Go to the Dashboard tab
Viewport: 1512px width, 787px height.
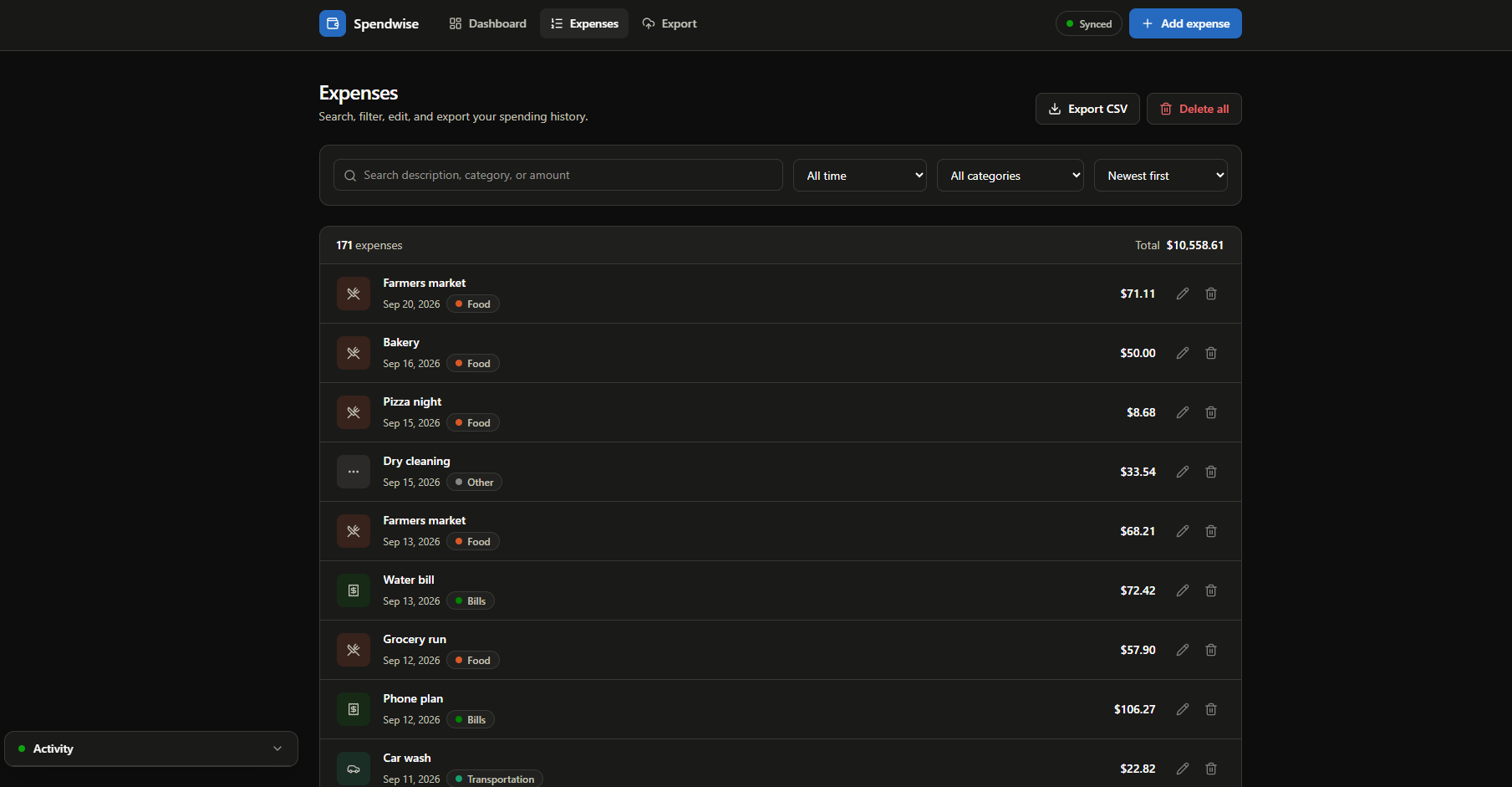point(488,23)
